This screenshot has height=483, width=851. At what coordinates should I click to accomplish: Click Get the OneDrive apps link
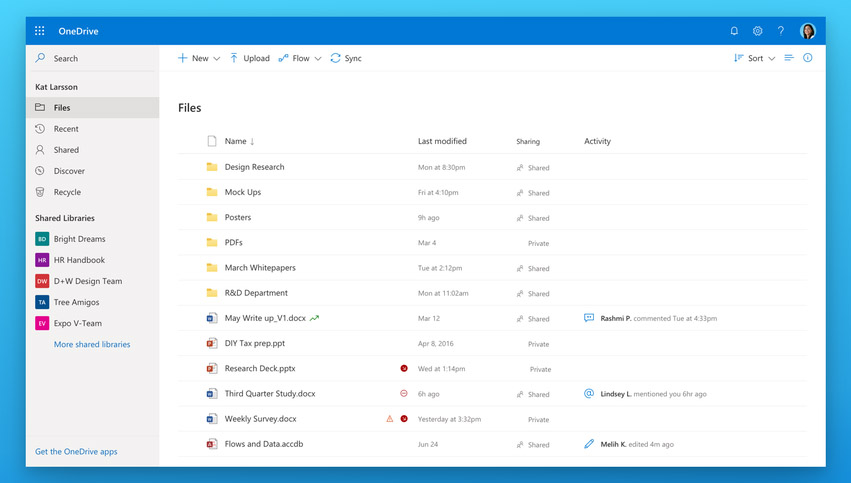pyautogui.click(x=76, y=452)
